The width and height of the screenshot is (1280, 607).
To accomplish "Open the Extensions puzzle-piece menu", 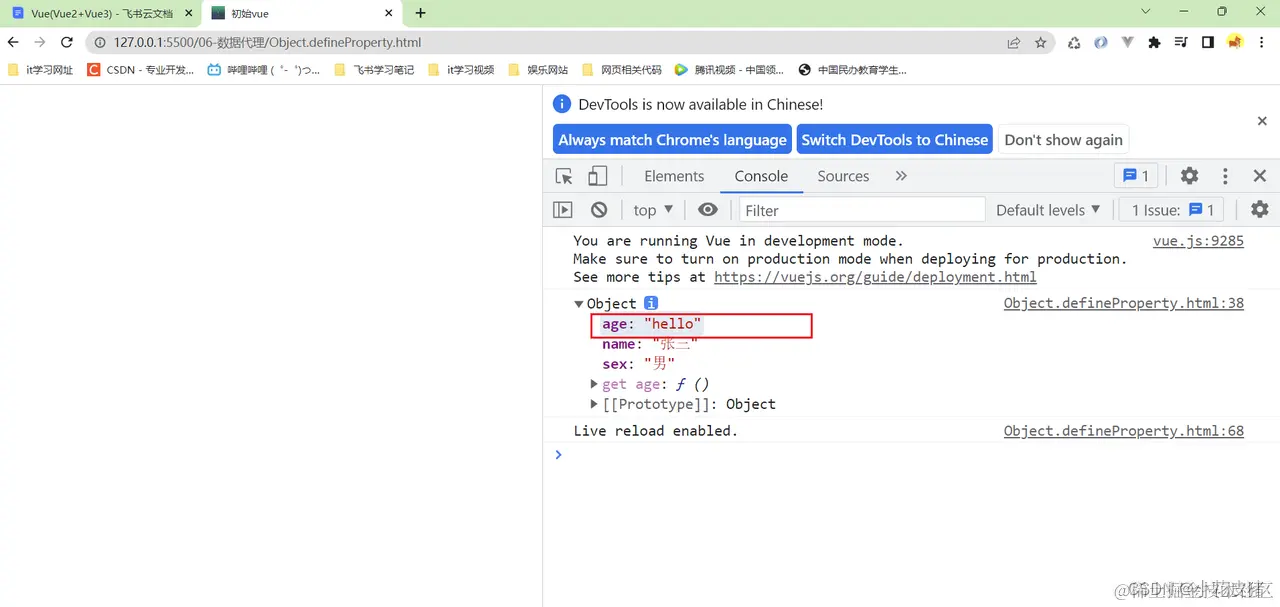I will [1155, 43].
